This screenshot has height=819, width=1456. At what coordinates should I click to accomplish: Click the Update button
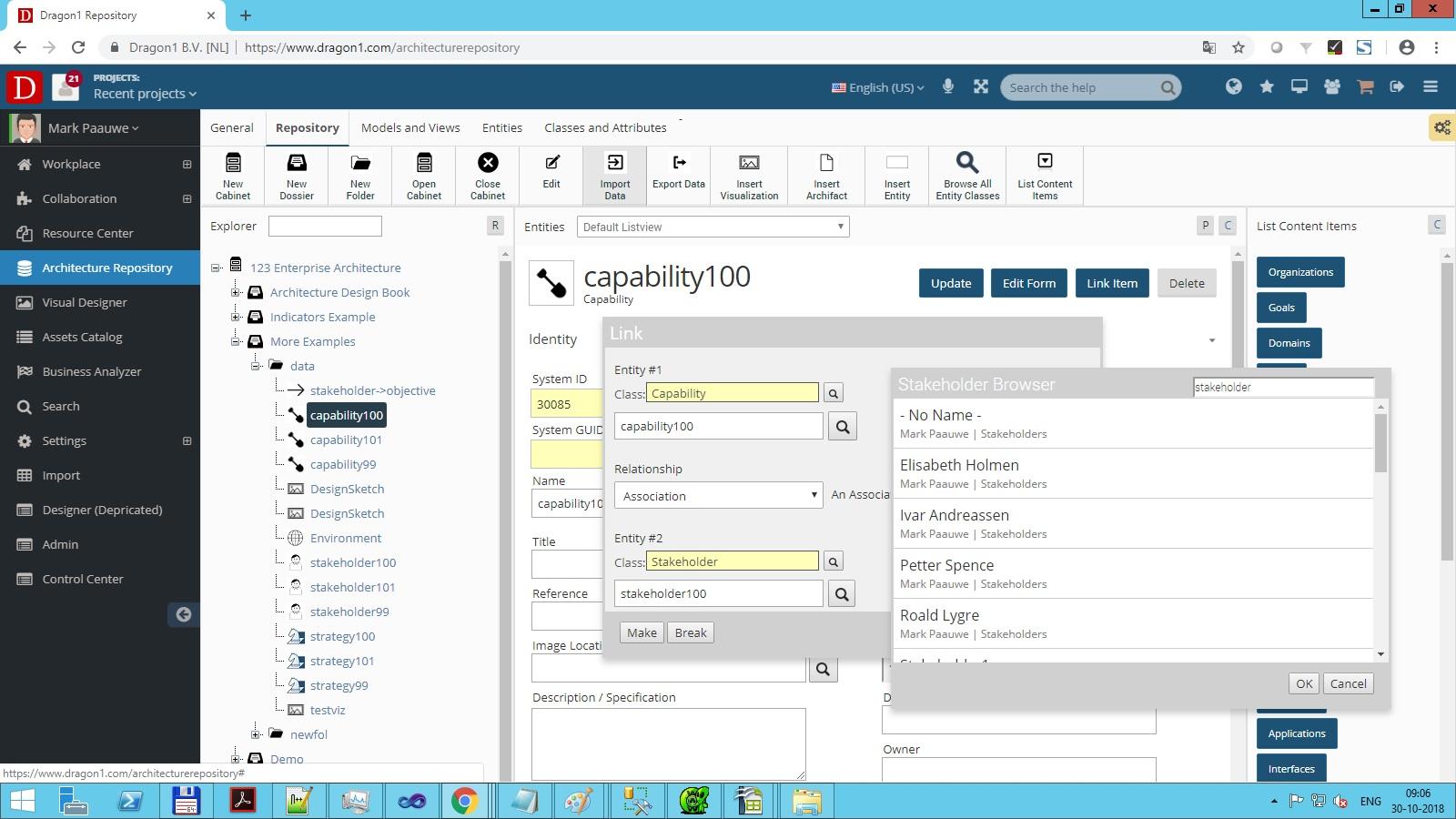951,283
